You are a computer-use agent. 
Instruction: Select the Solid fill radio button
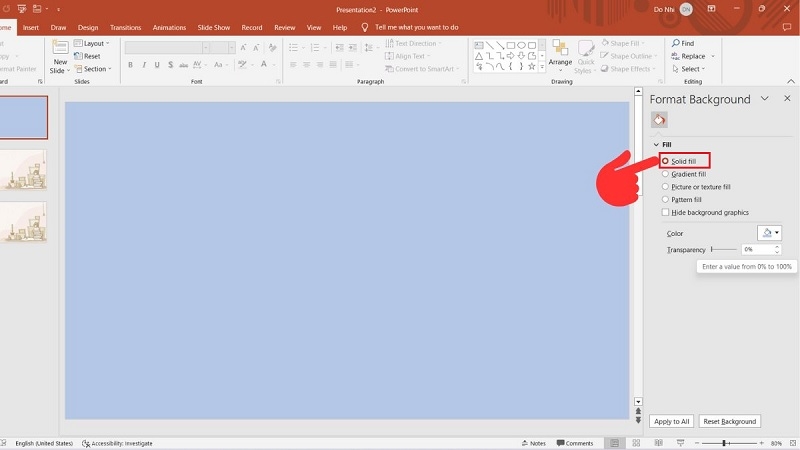click(665, 161)
